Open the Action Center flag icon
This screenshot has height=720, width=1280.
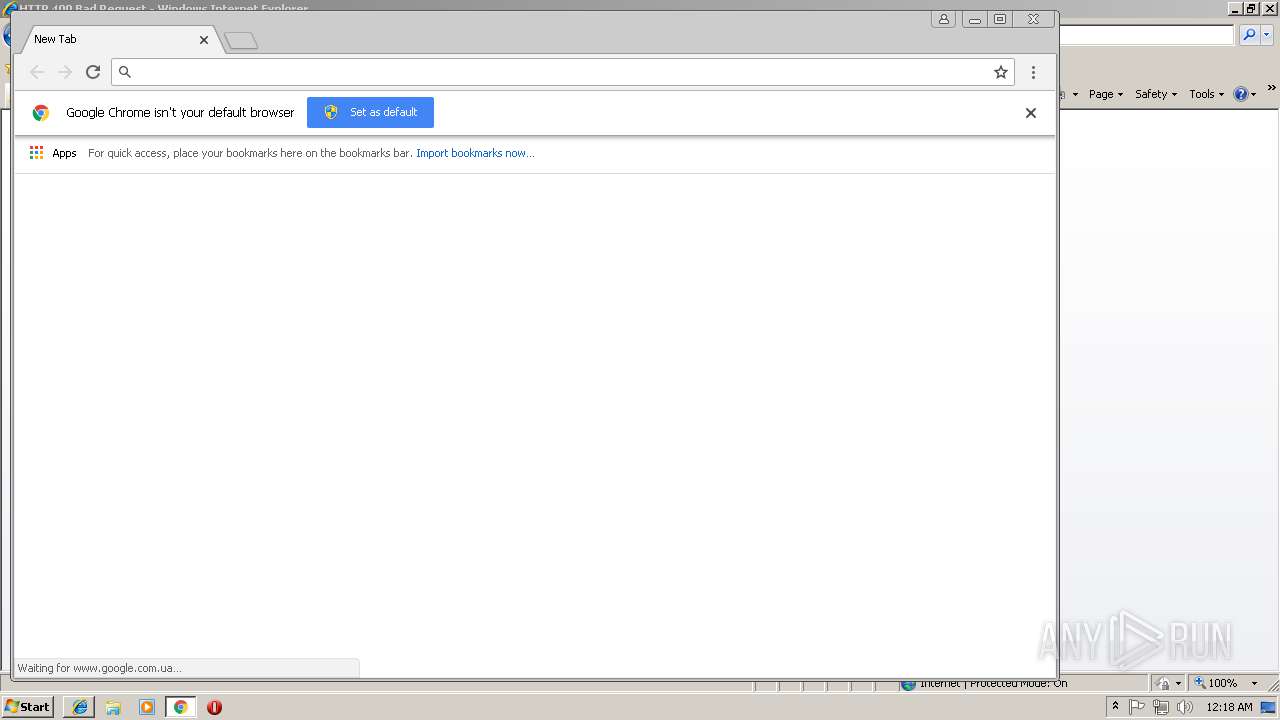tap(1137, 707)
